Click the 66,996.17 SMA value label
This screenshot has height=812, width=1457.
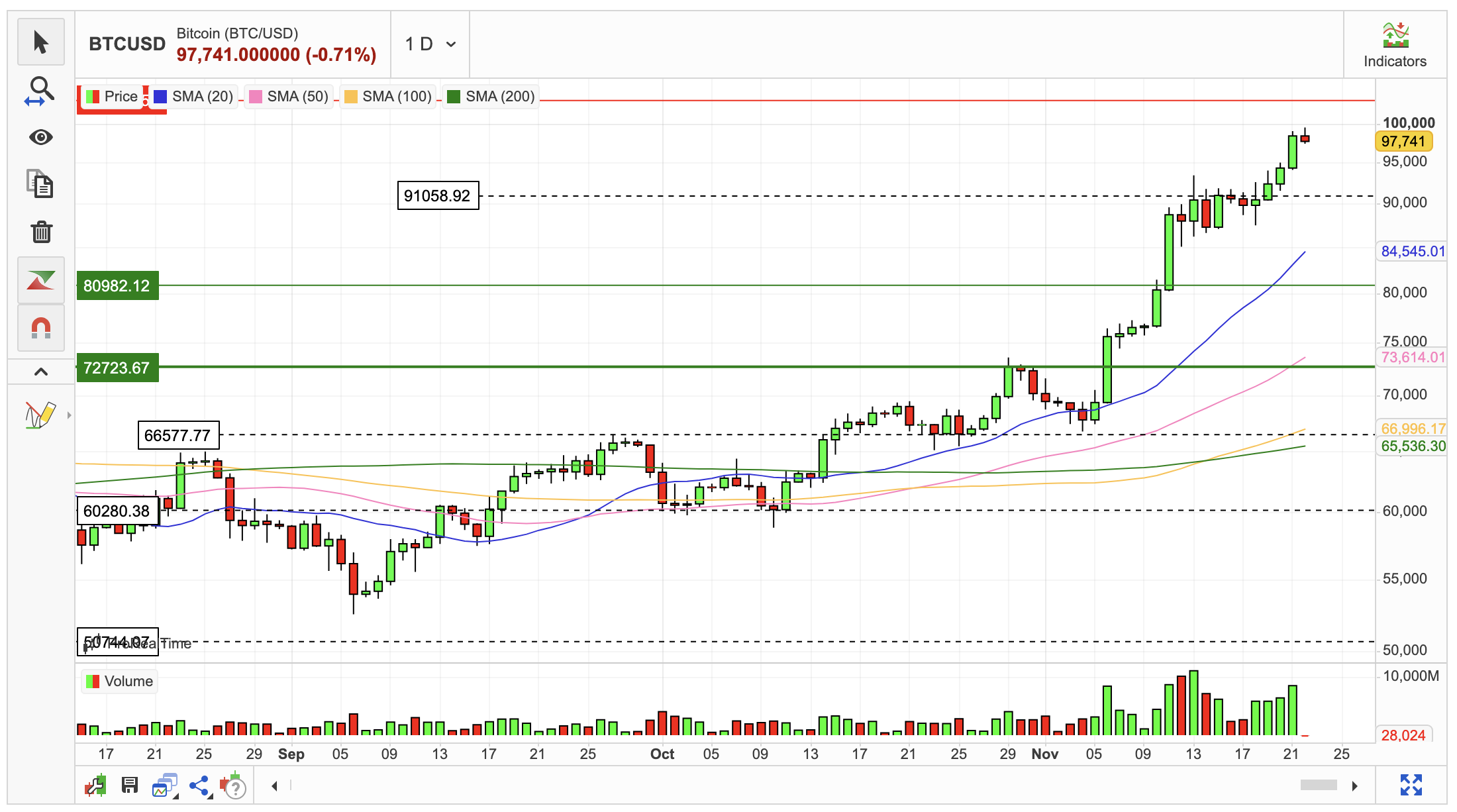click(x=1413, y=429)
